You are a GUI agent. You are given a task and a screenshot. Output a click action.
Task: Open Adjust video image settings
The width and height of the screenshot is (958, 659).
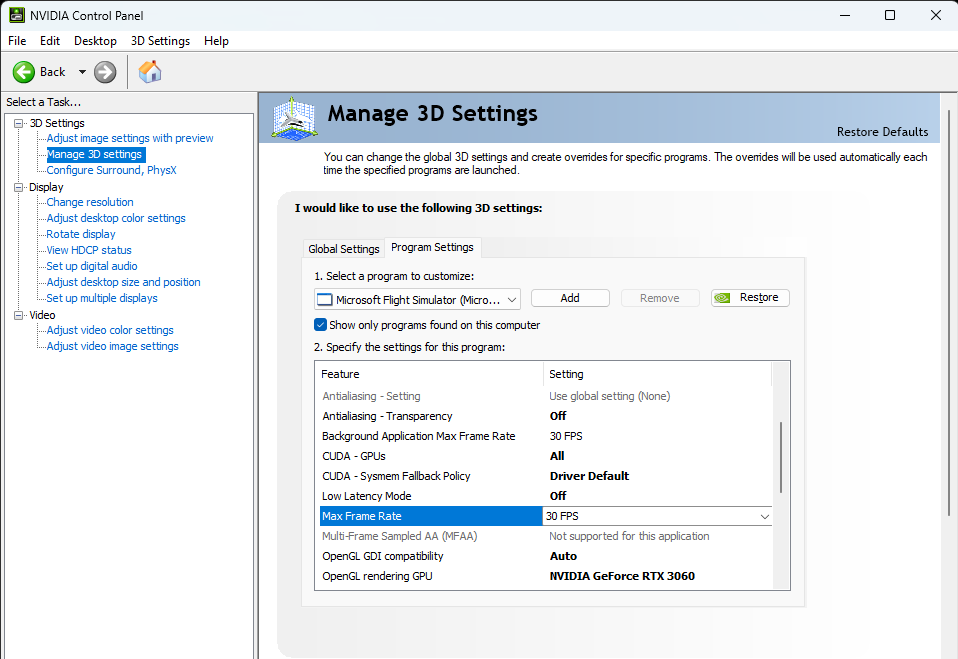coord(112,346)
